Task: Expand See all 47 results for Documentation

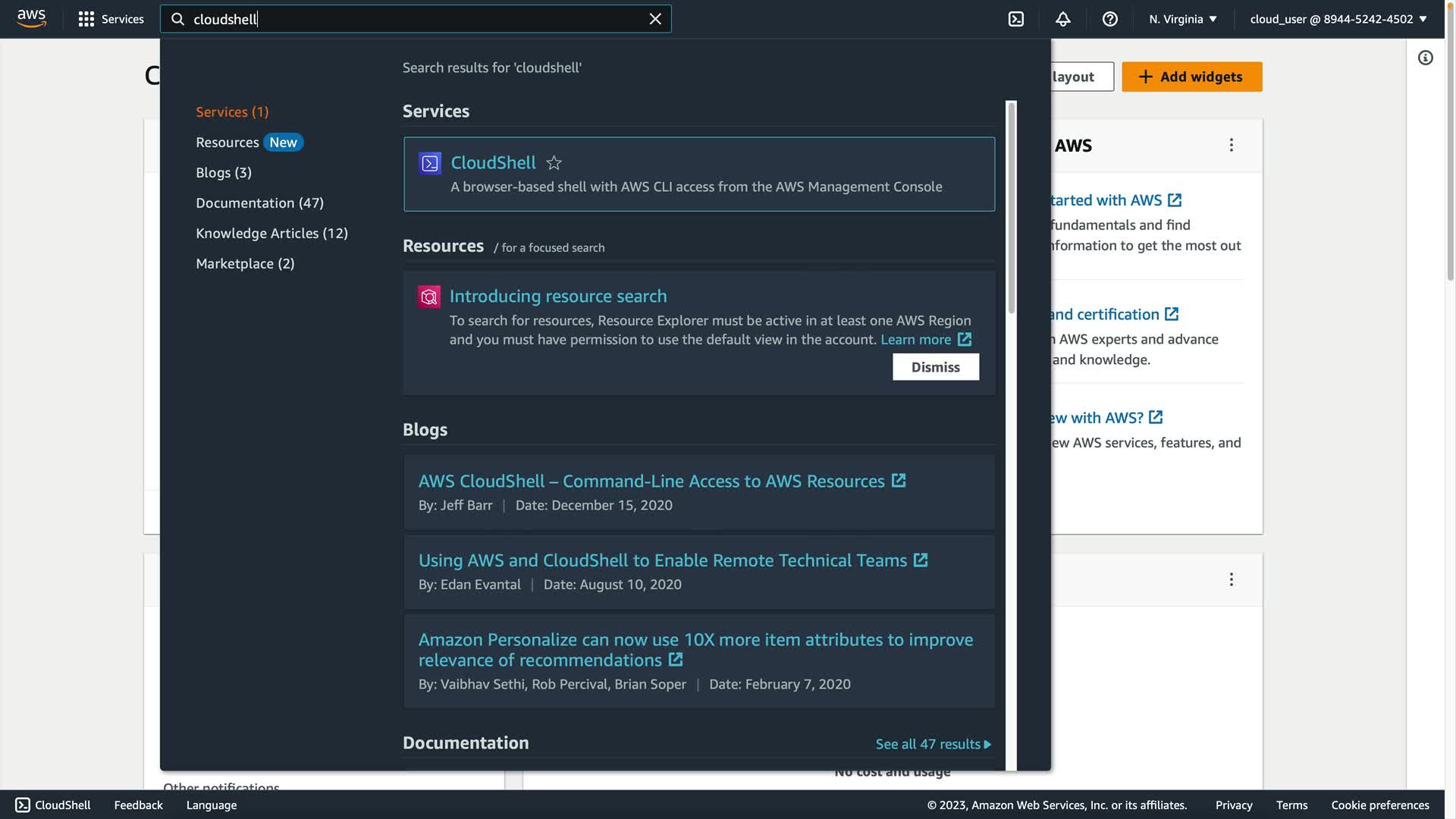Action: coord(933,744)
